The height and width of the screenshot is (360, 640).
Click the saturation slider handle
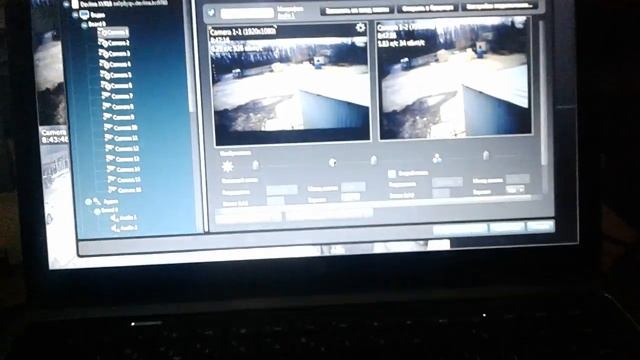tap(486, 156)
